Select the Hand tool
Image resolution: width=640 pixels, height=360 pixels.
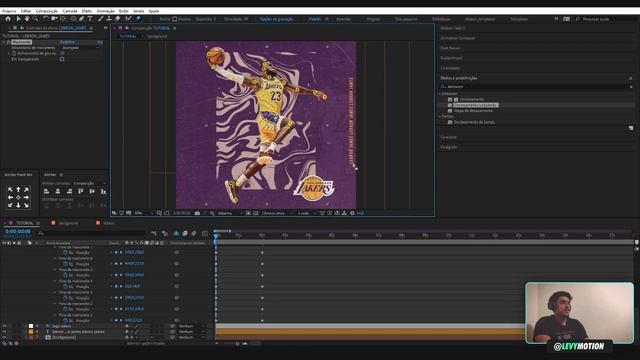pos(27,19)
